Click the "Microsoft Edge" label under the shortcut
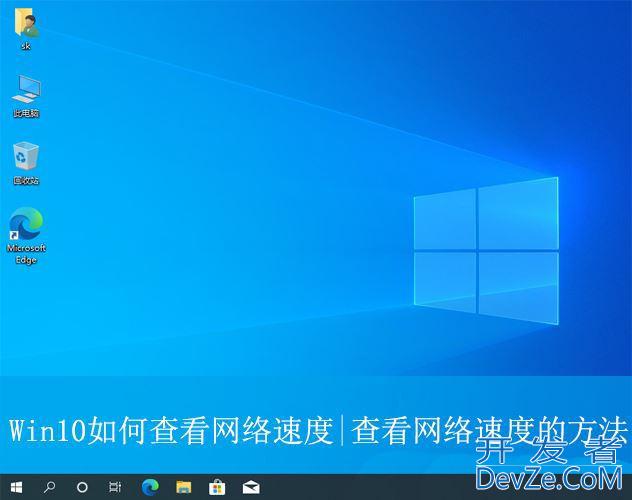 point(26,254)
